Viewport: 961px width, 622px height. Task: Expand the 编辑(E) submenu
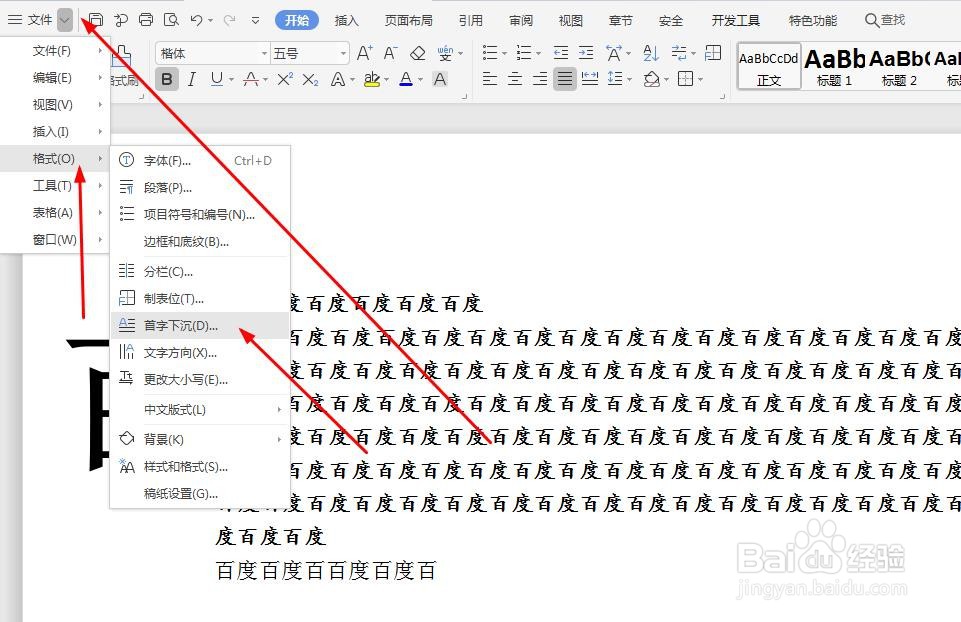point(55,78)
